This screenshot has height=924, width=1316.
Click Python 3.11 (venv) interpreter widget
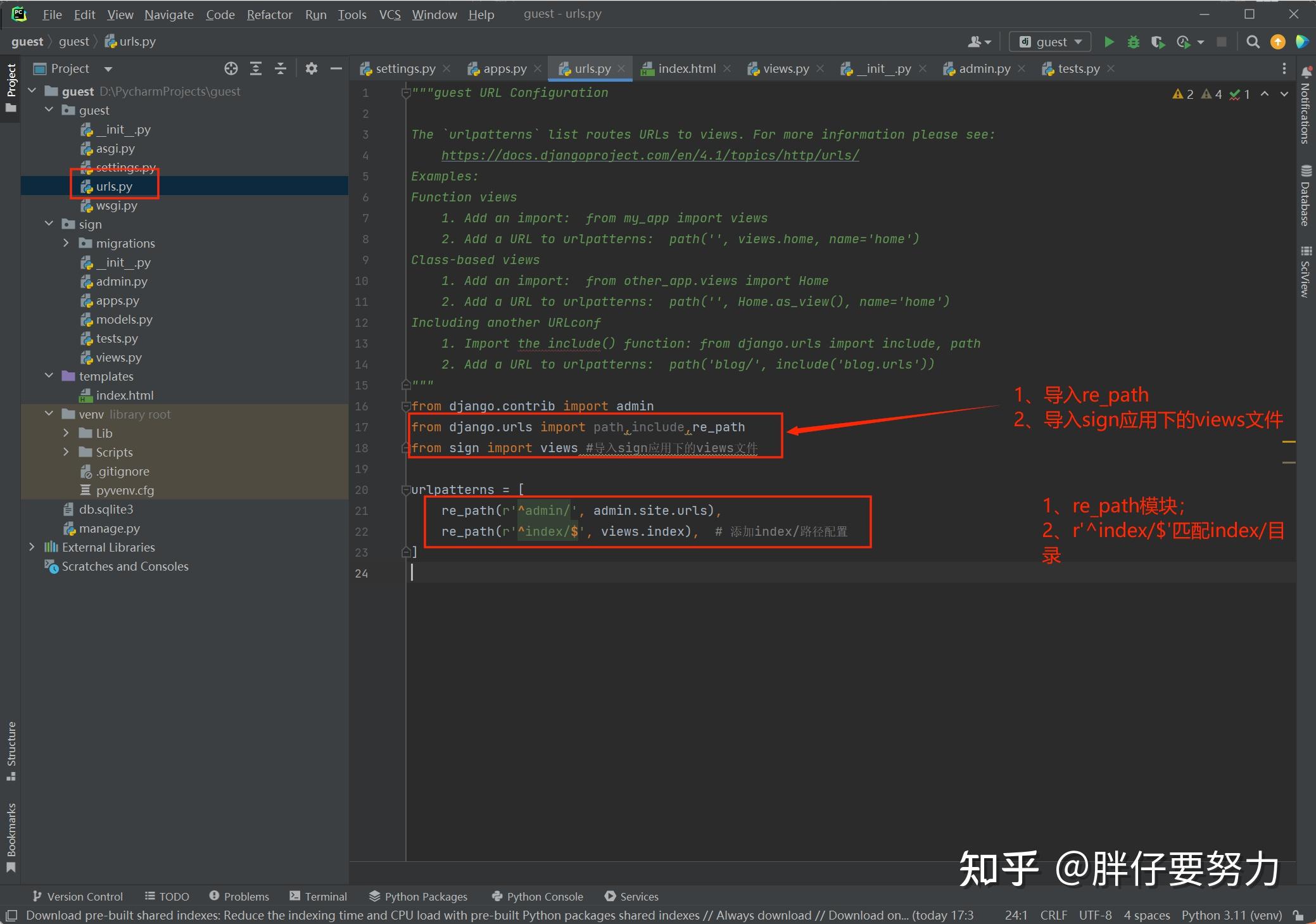click(1231, 915)
